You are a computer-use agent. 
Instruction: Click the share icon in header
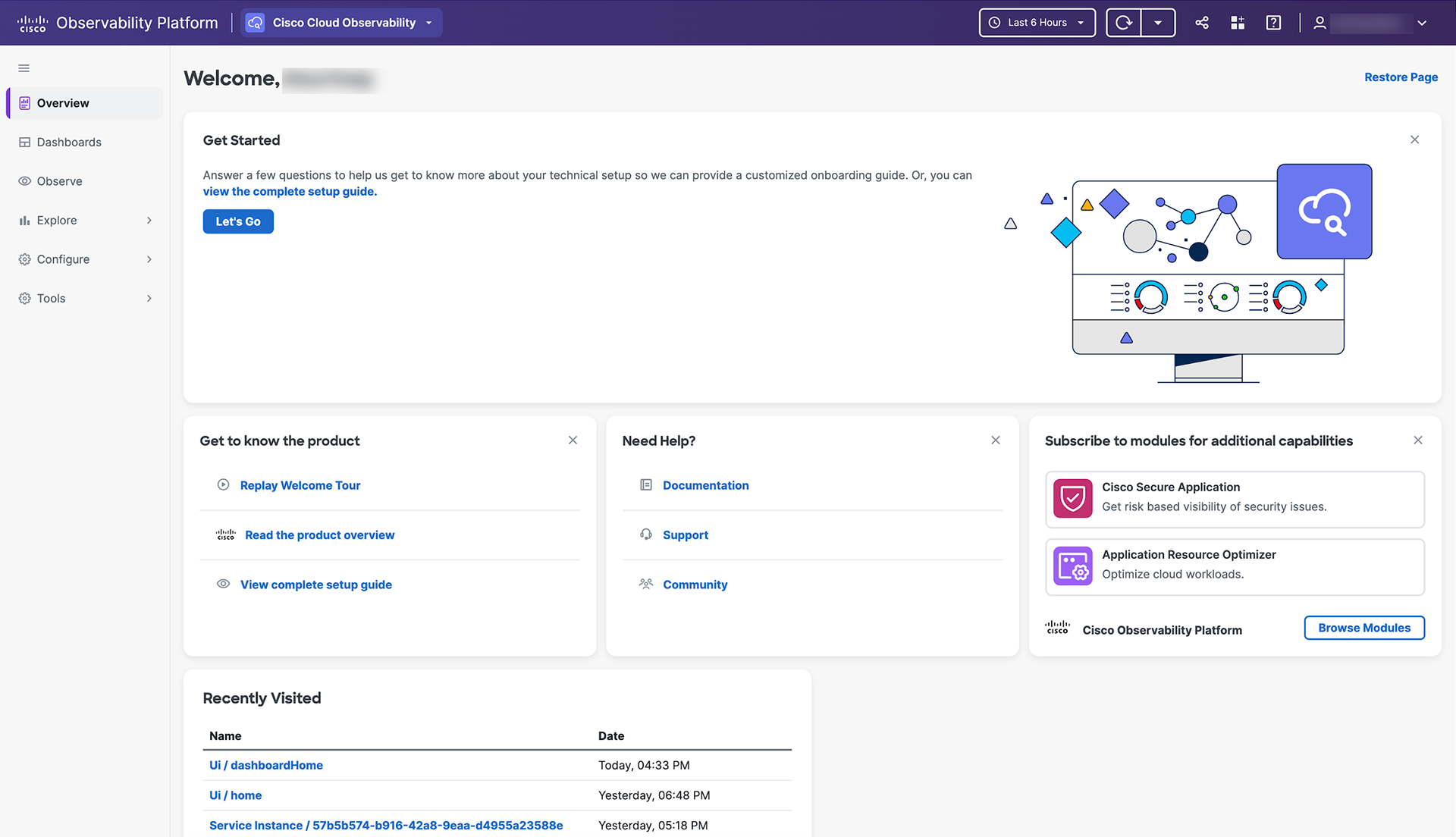click(x=1202, y=23)
